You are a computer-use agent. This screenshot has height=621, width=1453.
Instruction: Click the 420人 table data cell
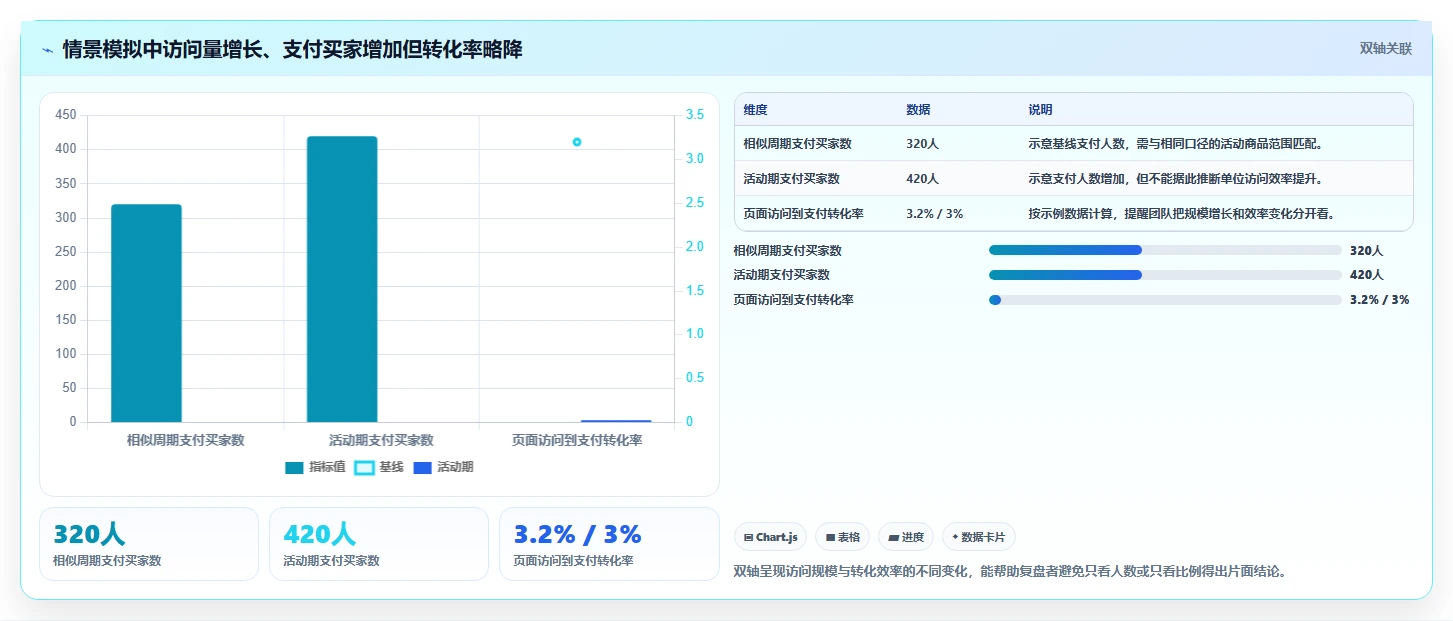(922, 179)
